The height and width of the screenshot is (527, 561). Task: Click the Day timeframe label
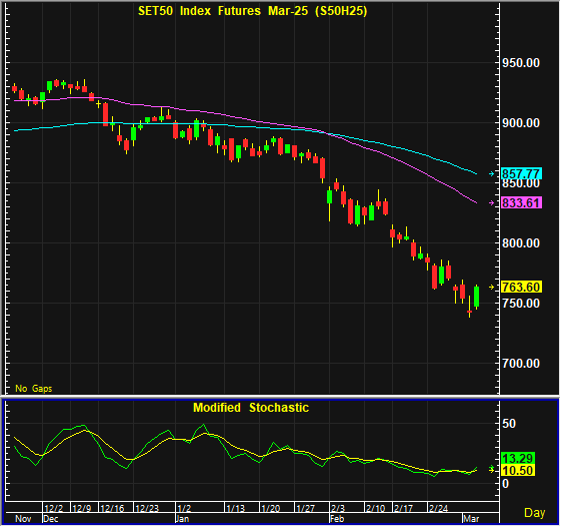click(x=535, y=513)
